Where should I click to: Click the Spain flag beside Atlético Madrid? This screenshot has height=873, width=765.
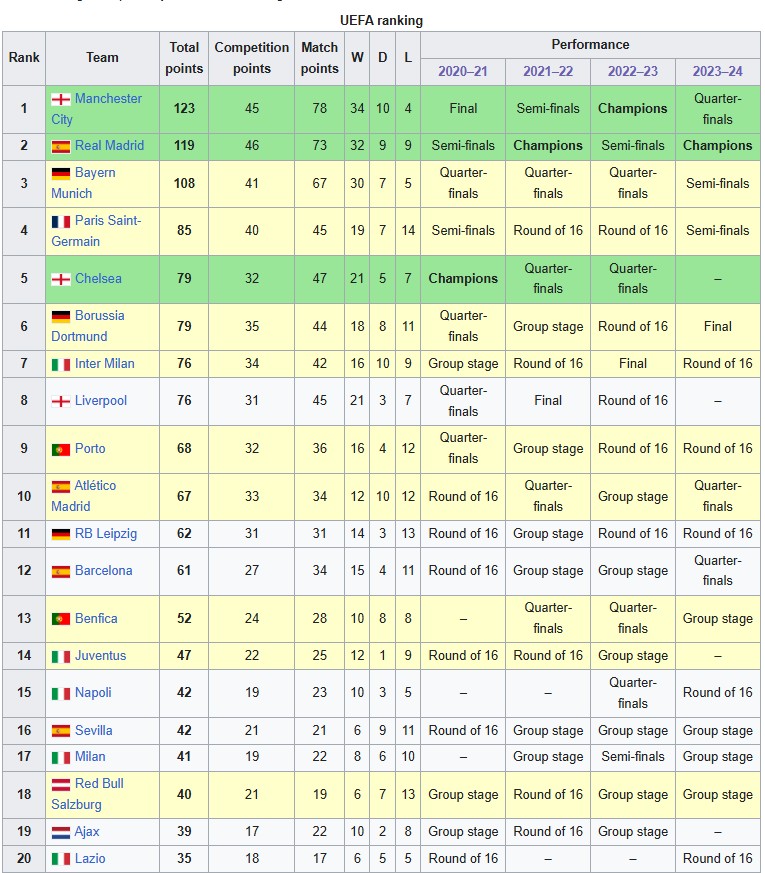[x=61, y=486]
